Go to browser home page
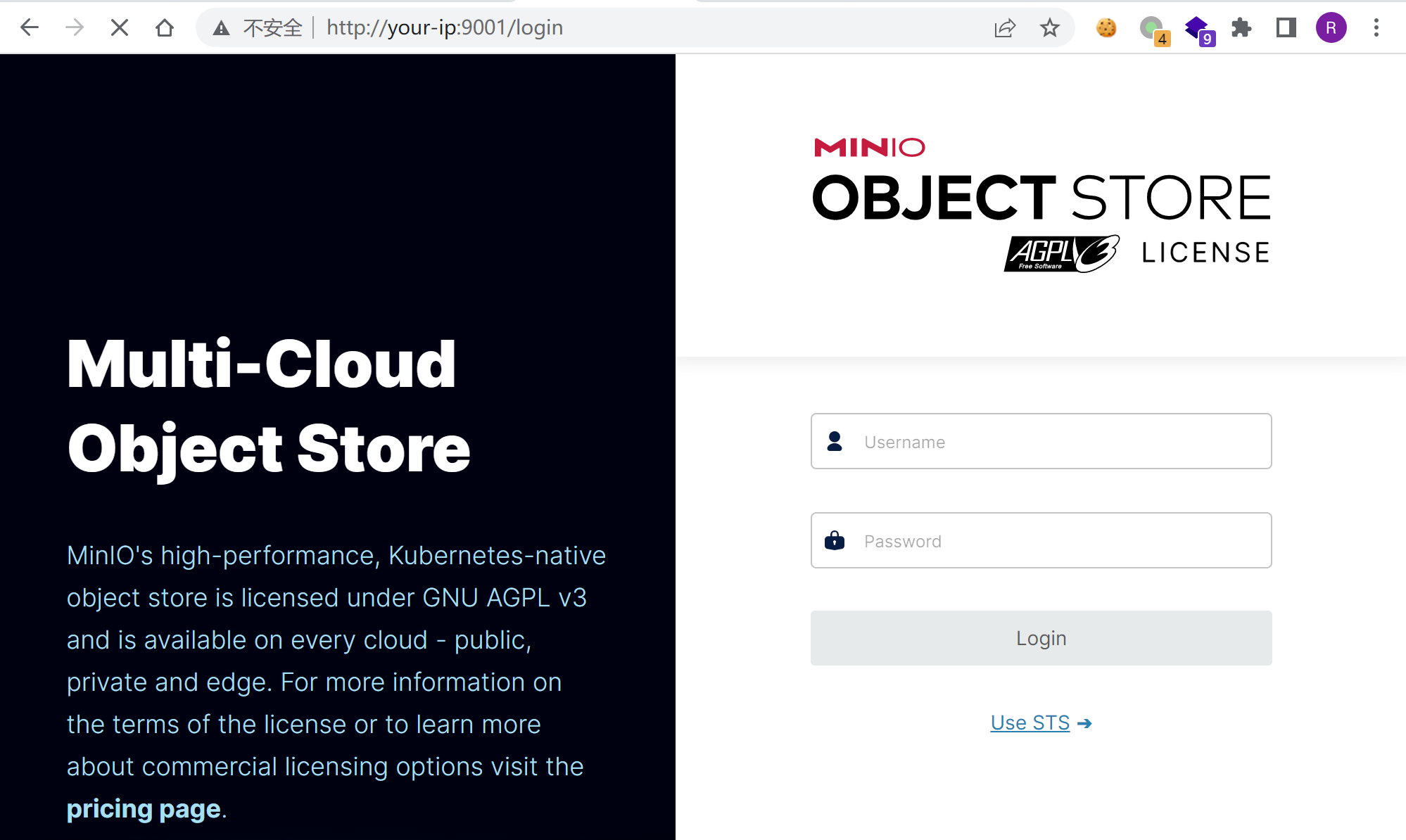This screenshot has height=840, width=1406. pos(165,27)
